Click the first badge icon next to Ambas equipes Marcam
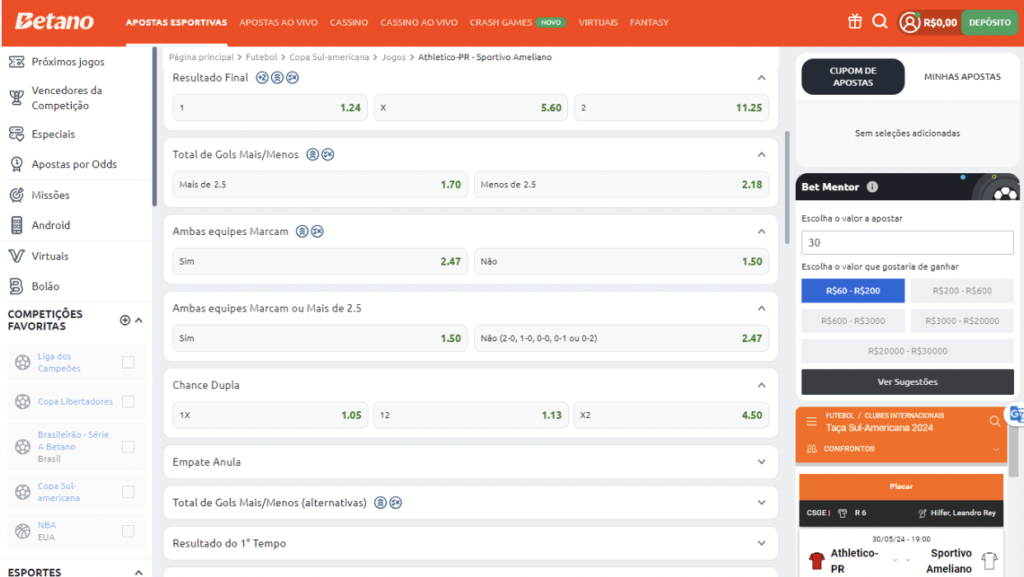 (x=302, y=231)
